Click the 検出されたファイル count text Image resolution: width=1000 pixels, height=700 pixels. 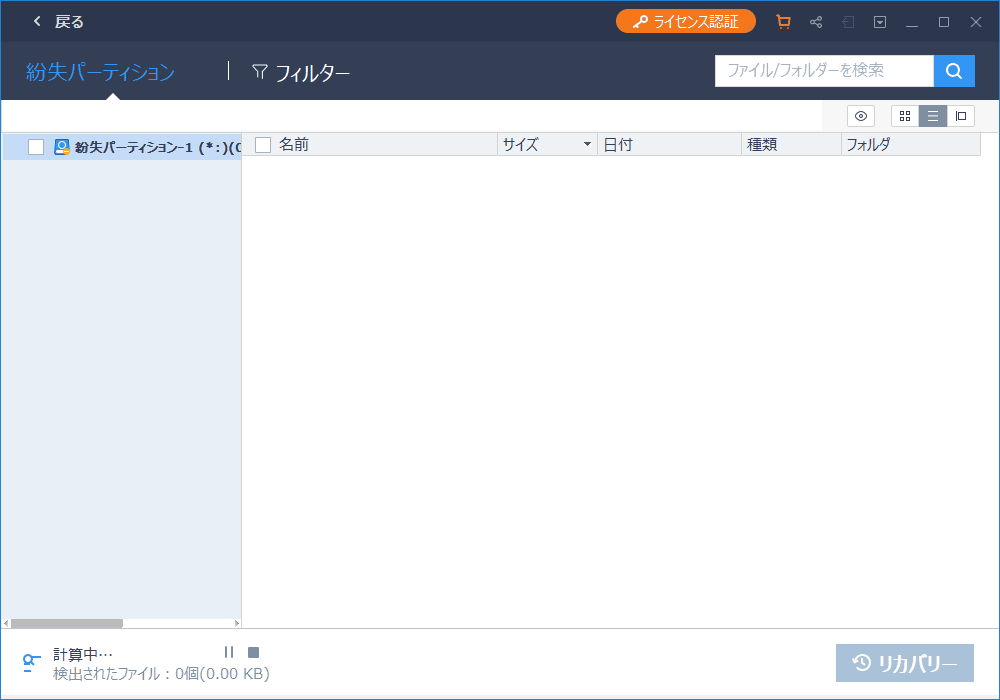pos(161,674)
